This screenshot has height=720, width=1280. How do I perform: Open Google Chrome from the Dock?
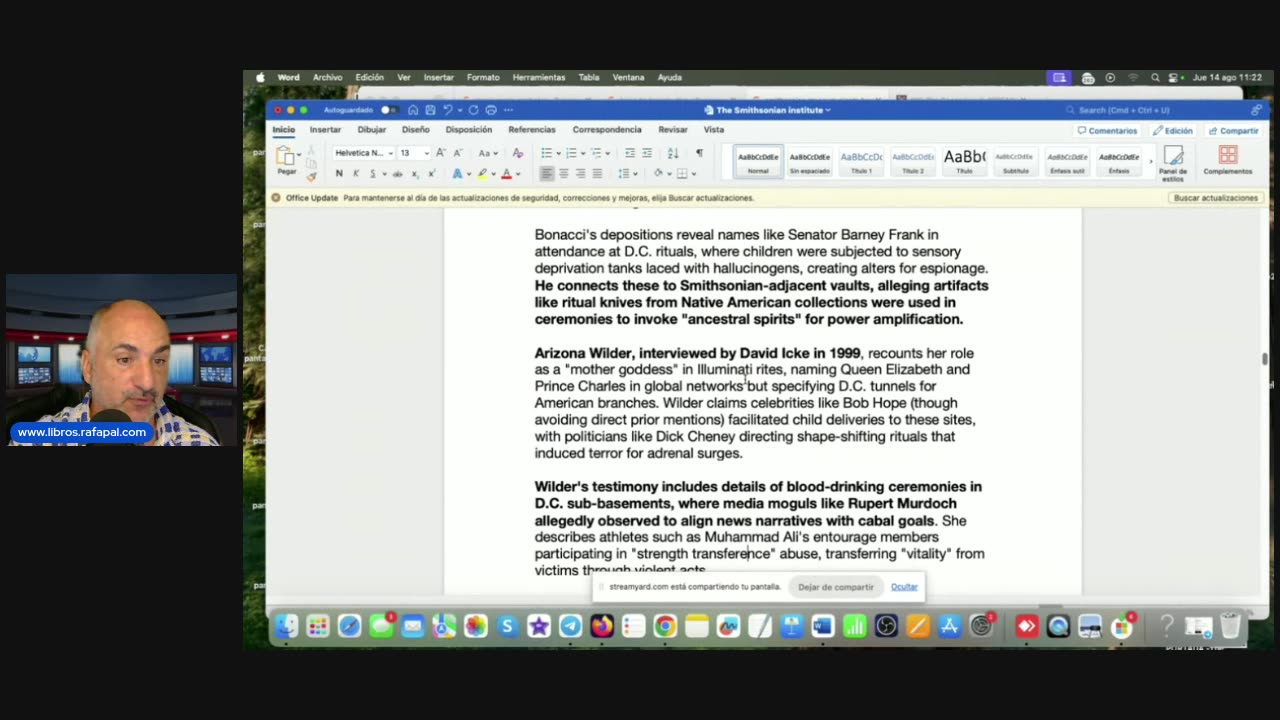tap(665, 626)
